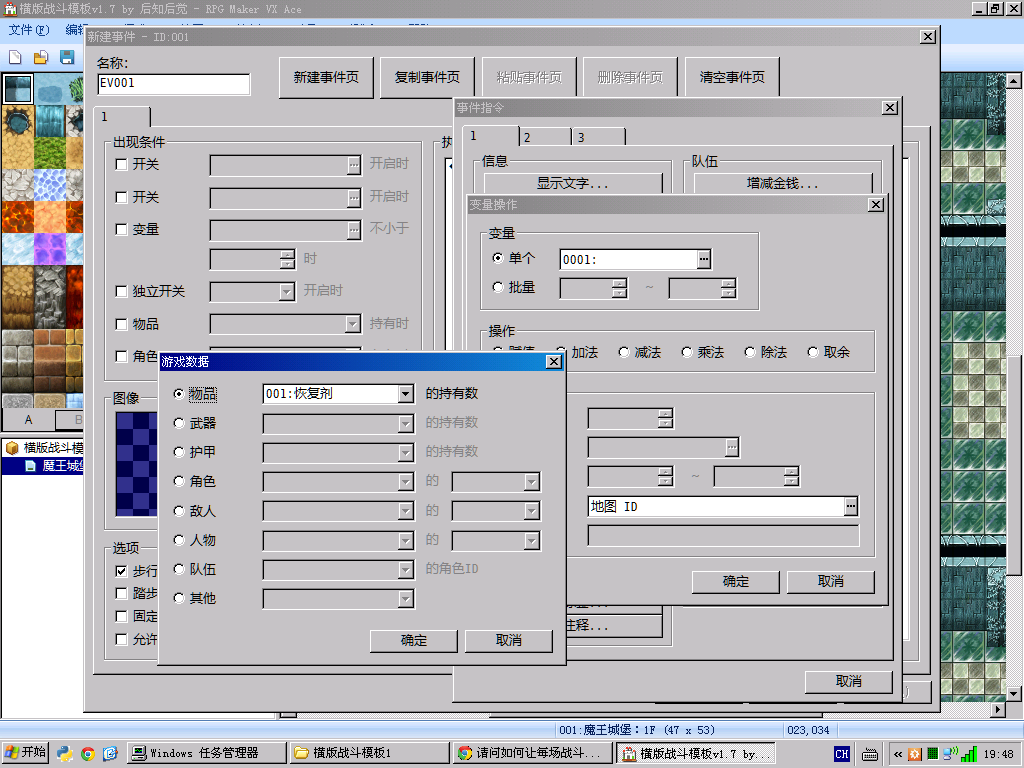The image size is (1024, 768).
Task: Select the 批量 variable radio button
Action: click(498, 287)
